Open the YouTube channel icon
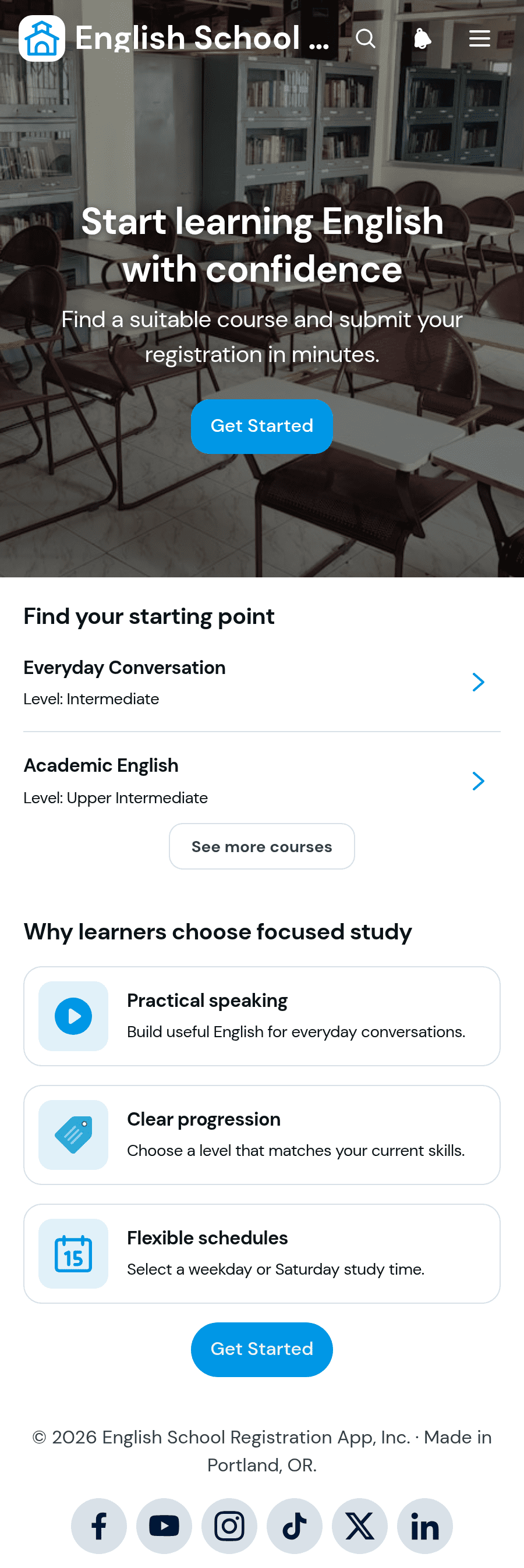Viewport: 524px width, 1568px height. point(164,1526)
